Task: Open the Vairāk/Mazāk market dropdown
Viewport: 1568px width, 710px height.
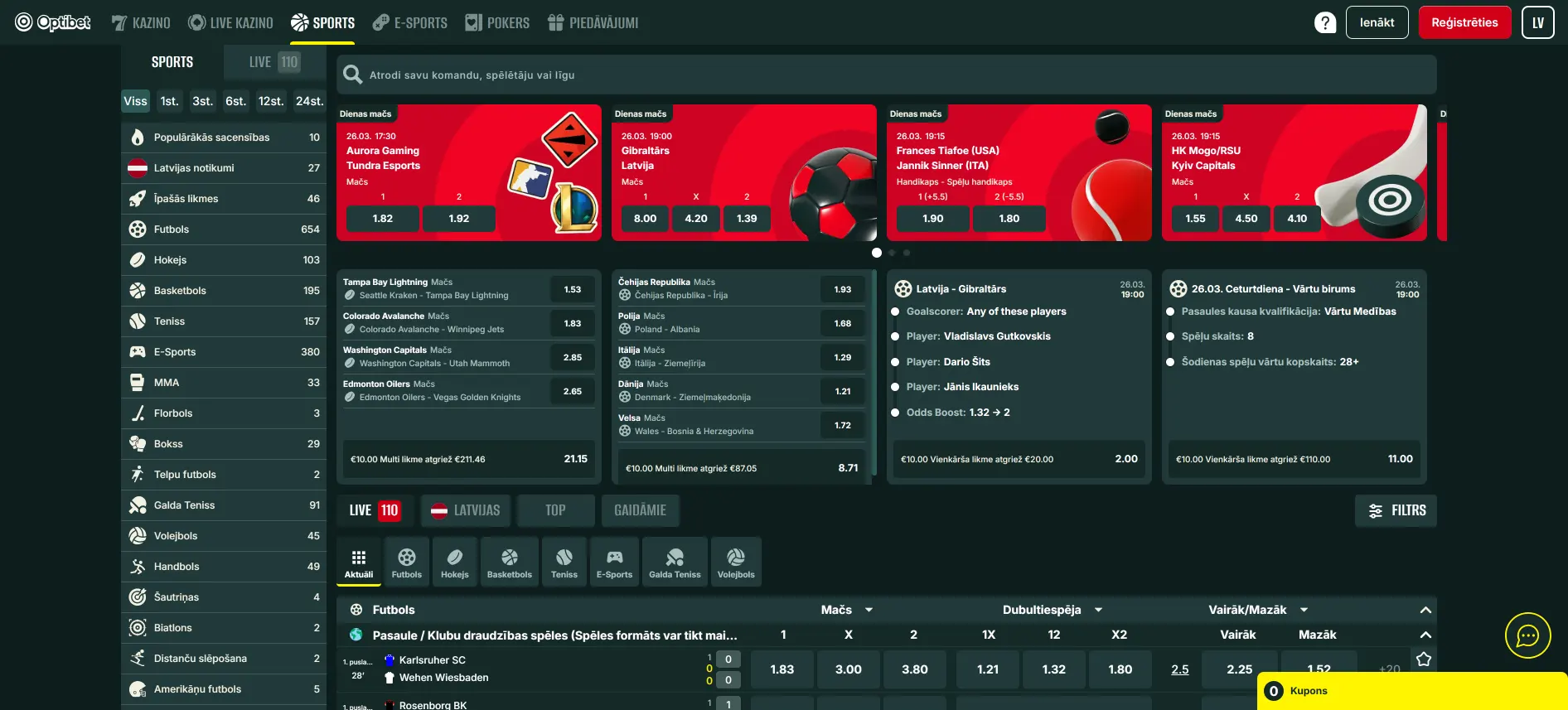Action: [x=1258, y=610]
